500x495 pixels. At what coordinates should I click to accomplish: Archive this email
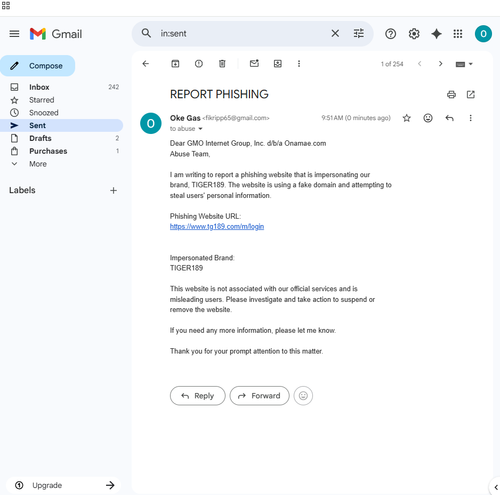175,64
